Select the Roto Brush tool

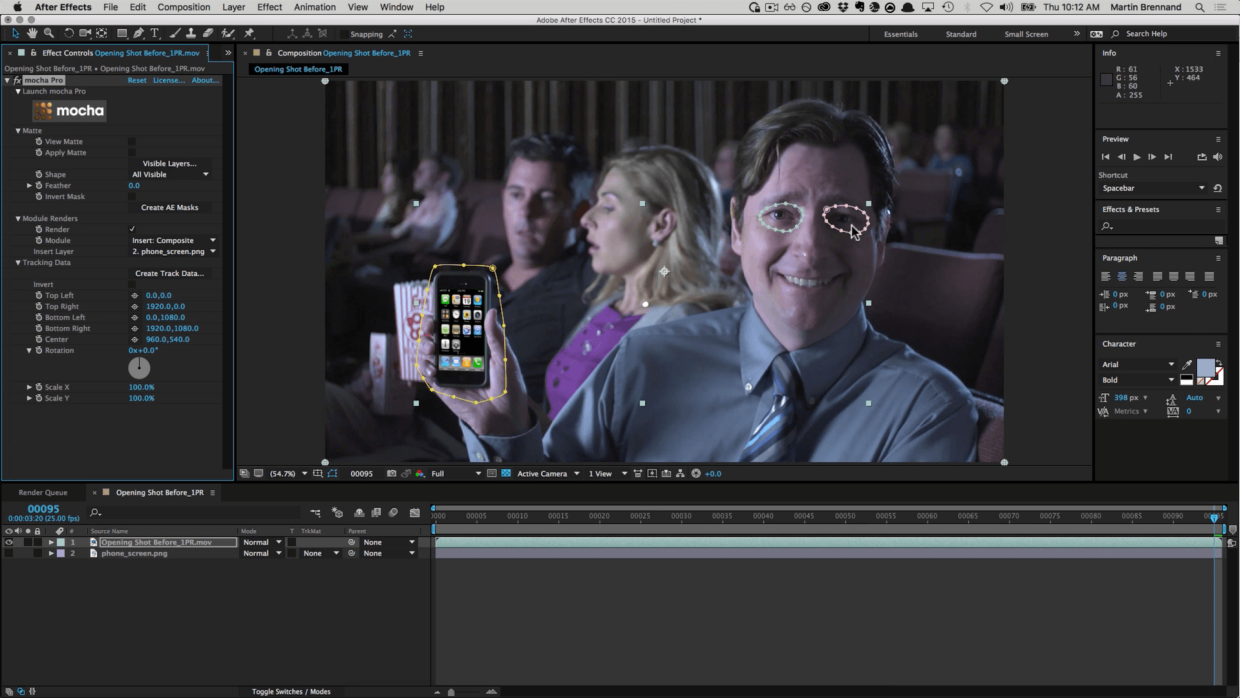pos(228,33)
